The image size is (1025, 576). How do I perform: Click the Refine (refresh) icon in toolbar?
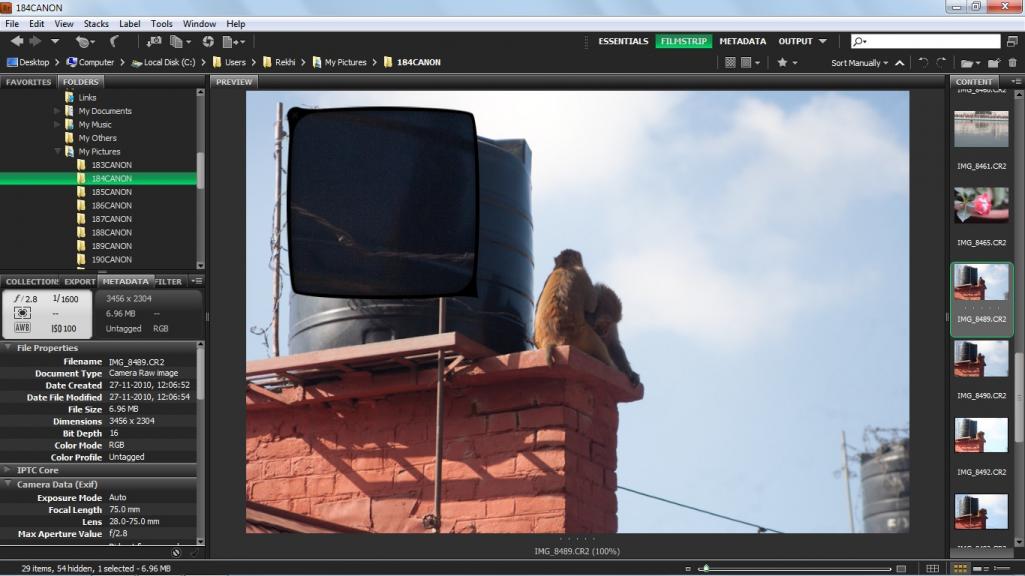click(208, 41)
